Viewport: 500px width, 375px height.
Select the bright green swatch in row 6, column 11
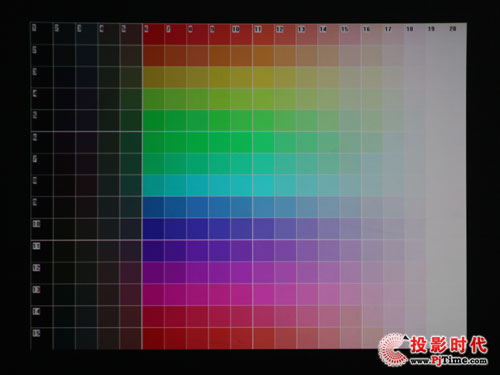(263, 142)
